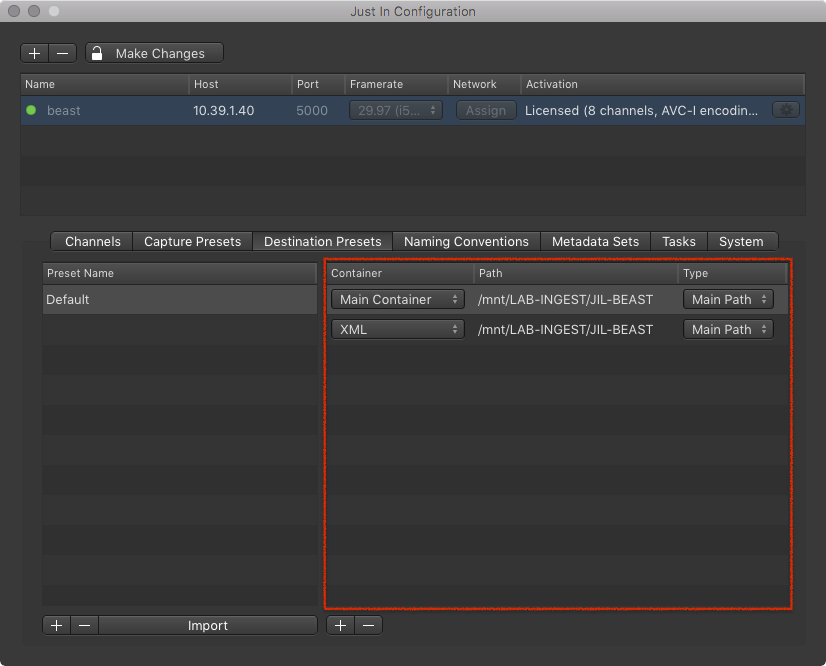The height and width of the screenshot is (666, 826).
Task: Switch to the Capture Presets tab
Action: pos(192,241)
